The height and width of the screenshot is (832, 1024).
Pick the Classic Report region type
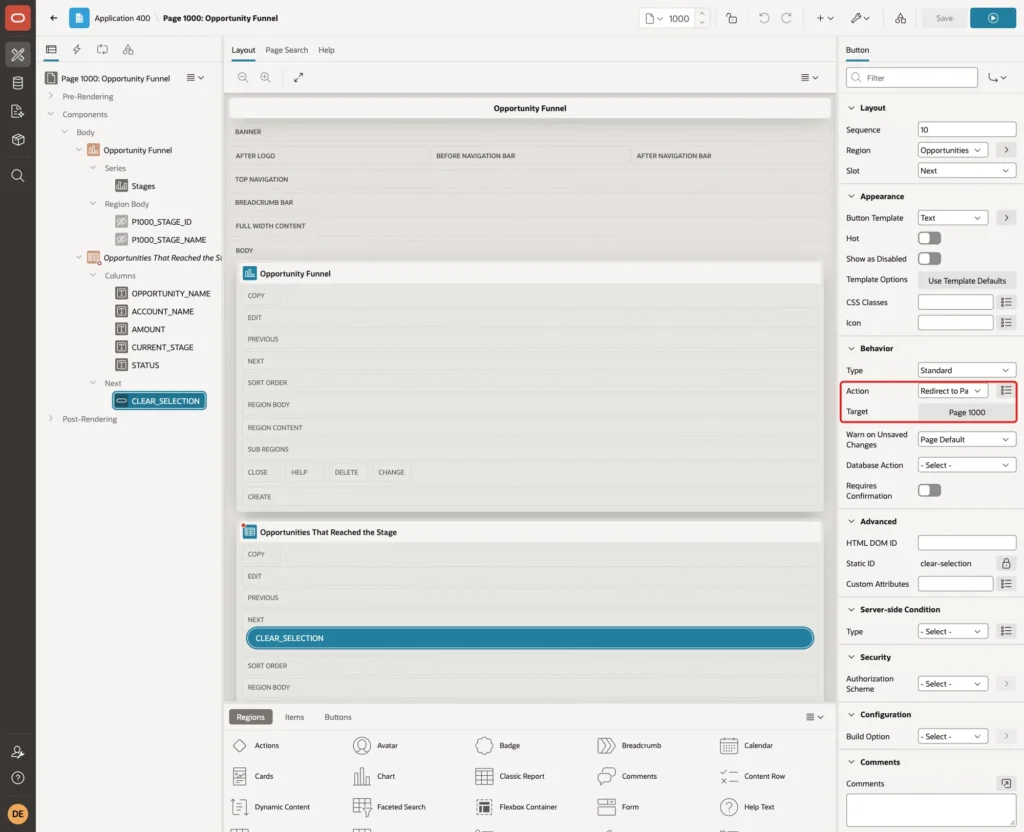pos(511,776)
